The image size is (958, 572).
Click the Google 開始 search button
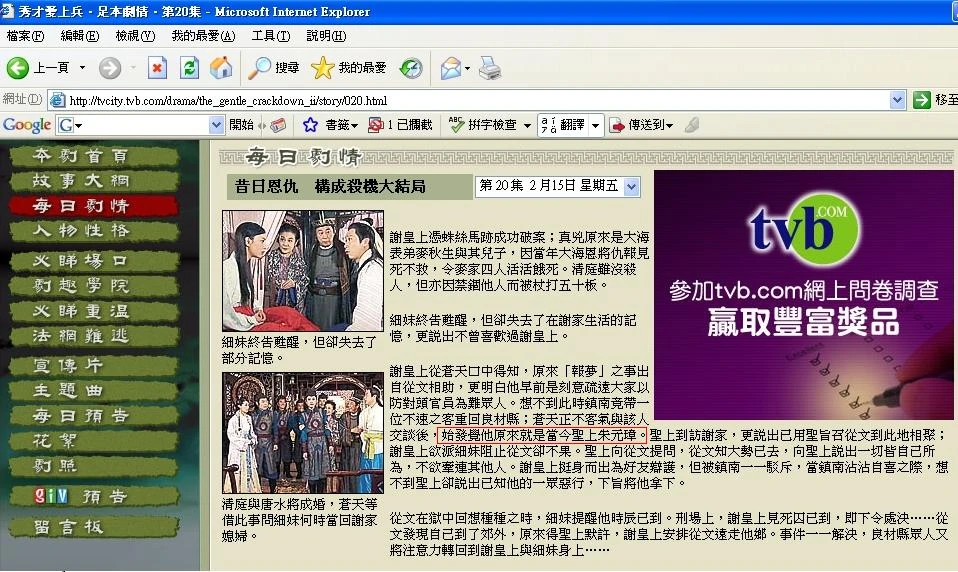(x=241, y=125)
